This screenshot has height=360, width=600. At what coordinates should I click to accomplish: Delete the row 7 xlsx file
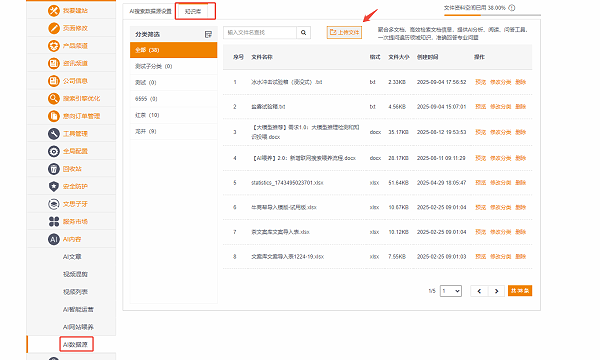click(x=521, y=232)
